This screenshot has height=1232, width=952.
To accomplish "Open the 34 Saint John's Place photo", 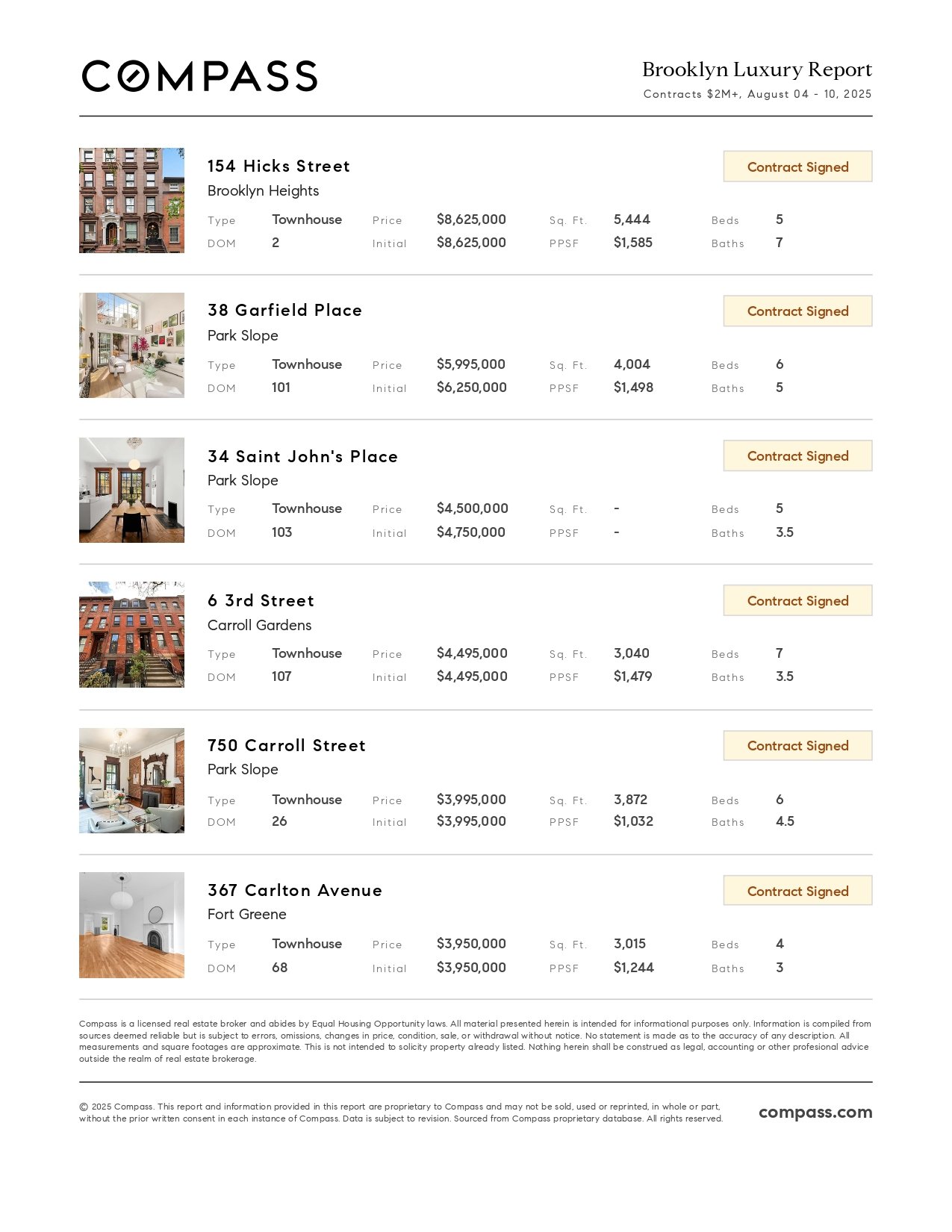I will tap(131, 490).
